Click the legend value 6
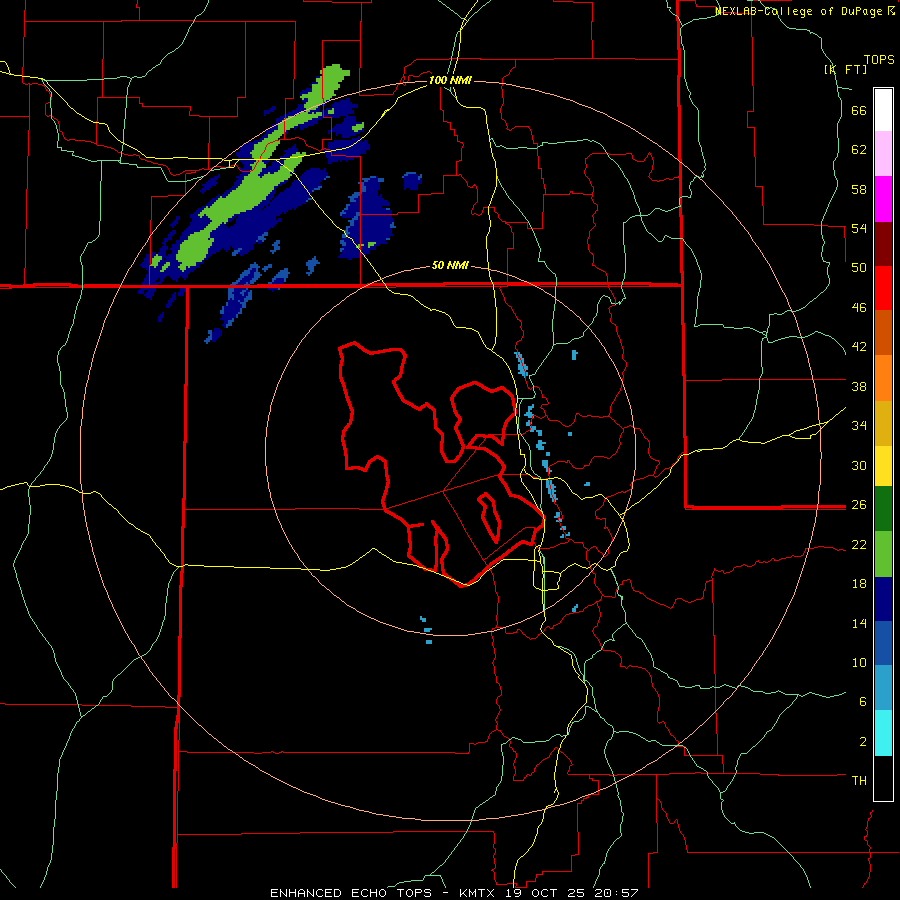 pyautogui.click(x=862, y=701)
